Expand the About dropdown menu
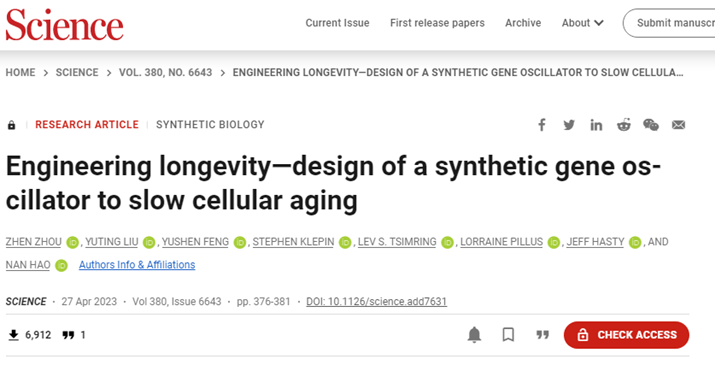 coord(582,23)
